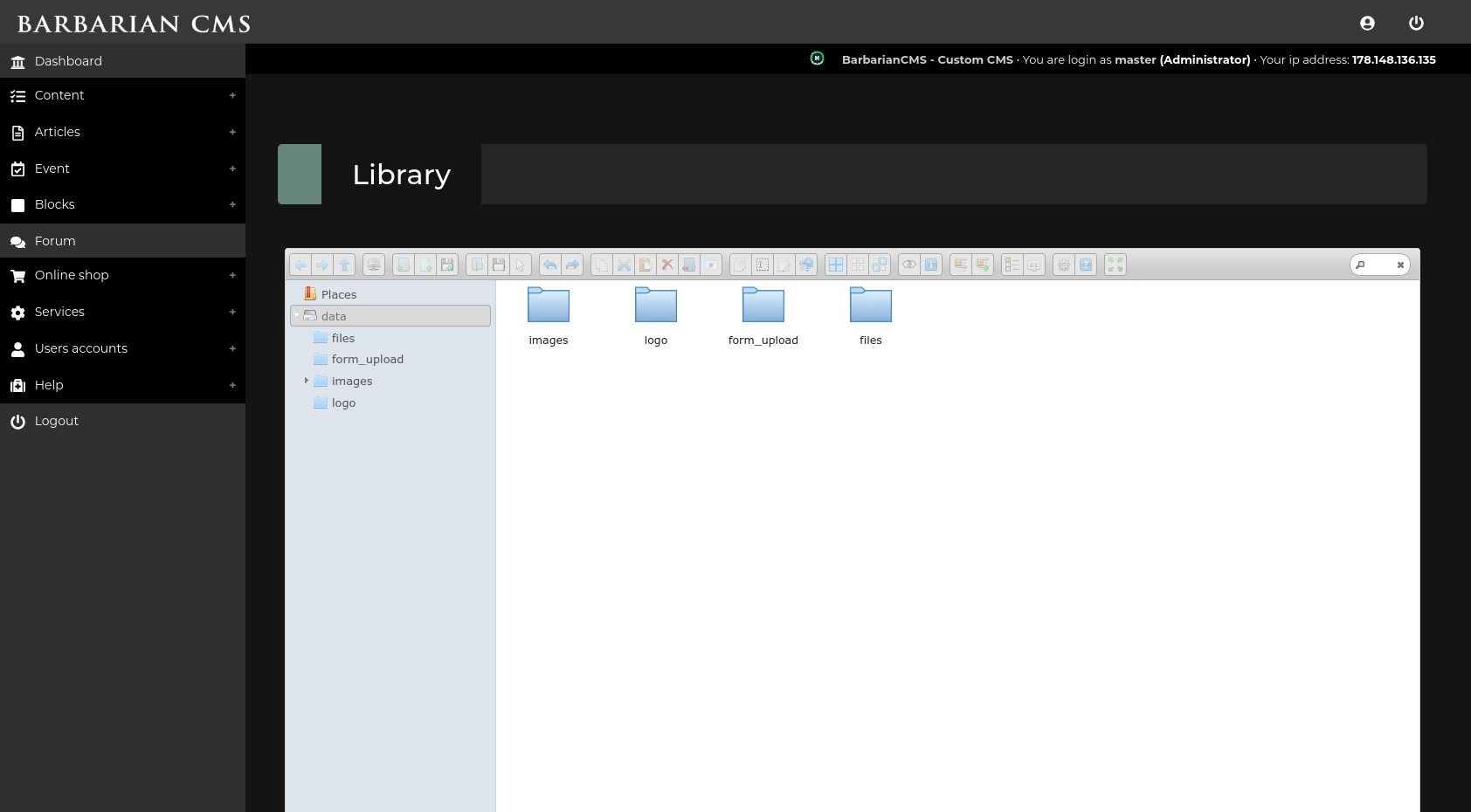Click the invert selection icon

pyautogui.click(x=880, y=265)
